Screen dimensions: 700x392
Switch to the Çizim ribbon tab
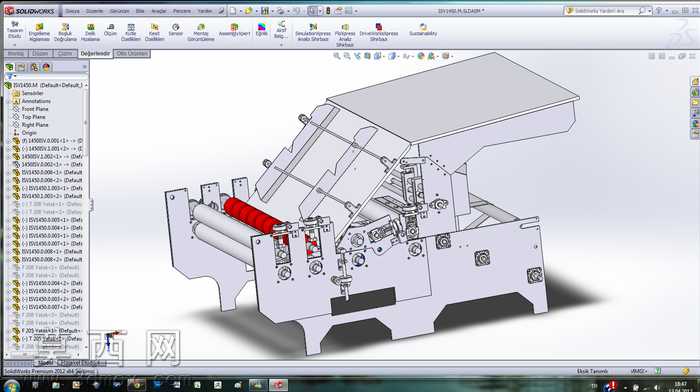pyautogui.click(x=65, y=54)
